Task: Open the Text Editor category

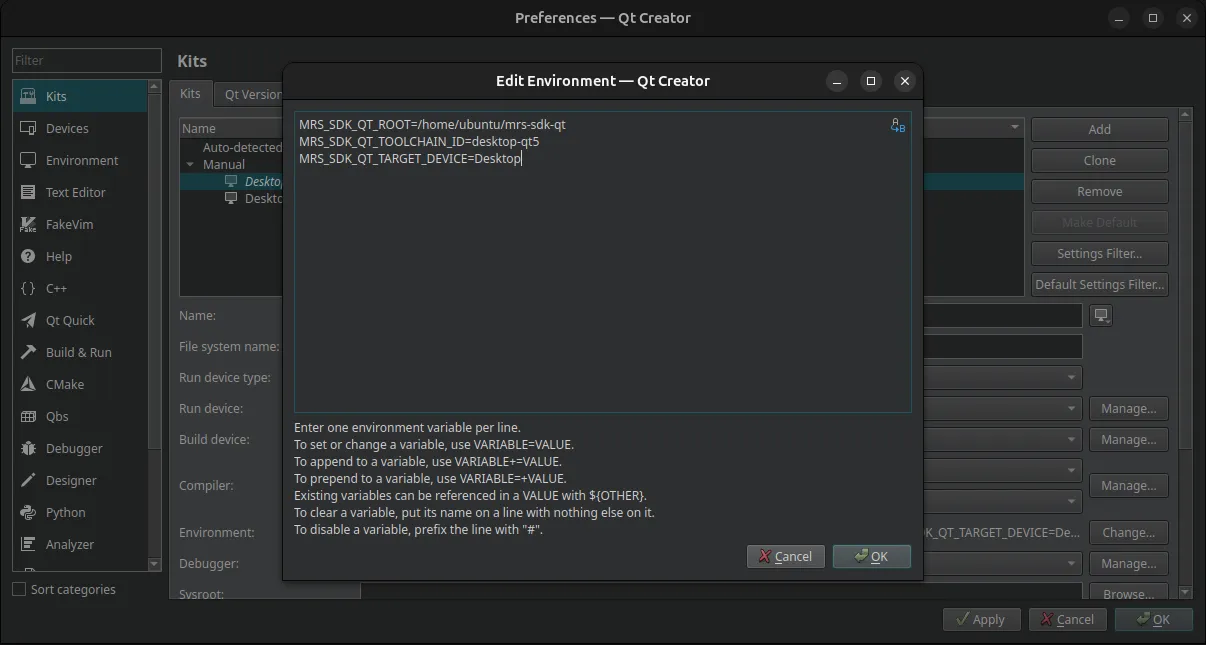Action: coord(80,192)
